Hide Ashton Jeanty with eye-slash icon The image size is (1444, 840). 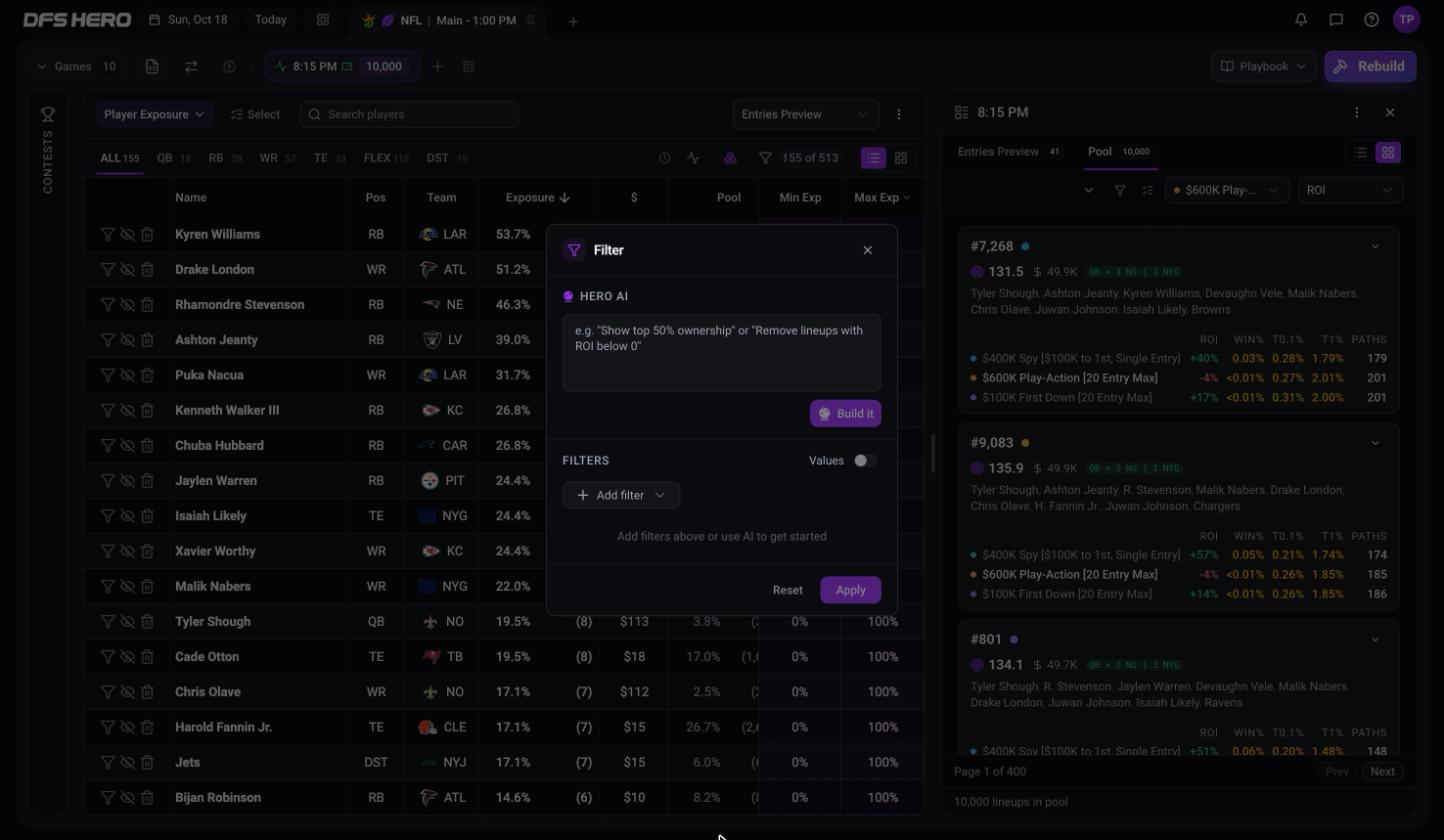pyautogui.click(x=127, y=340)
